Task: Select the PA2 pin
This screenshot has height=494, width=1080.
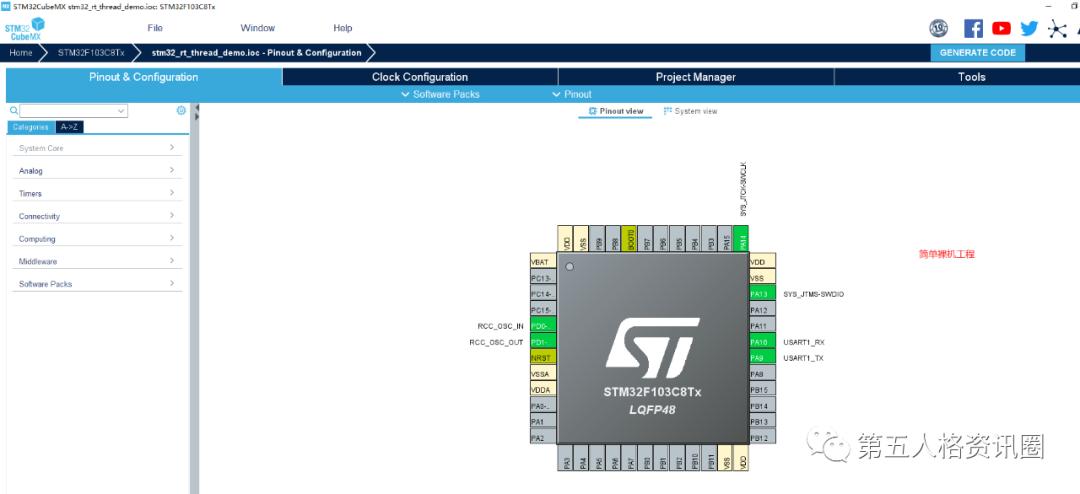Action: coord(543,438)
